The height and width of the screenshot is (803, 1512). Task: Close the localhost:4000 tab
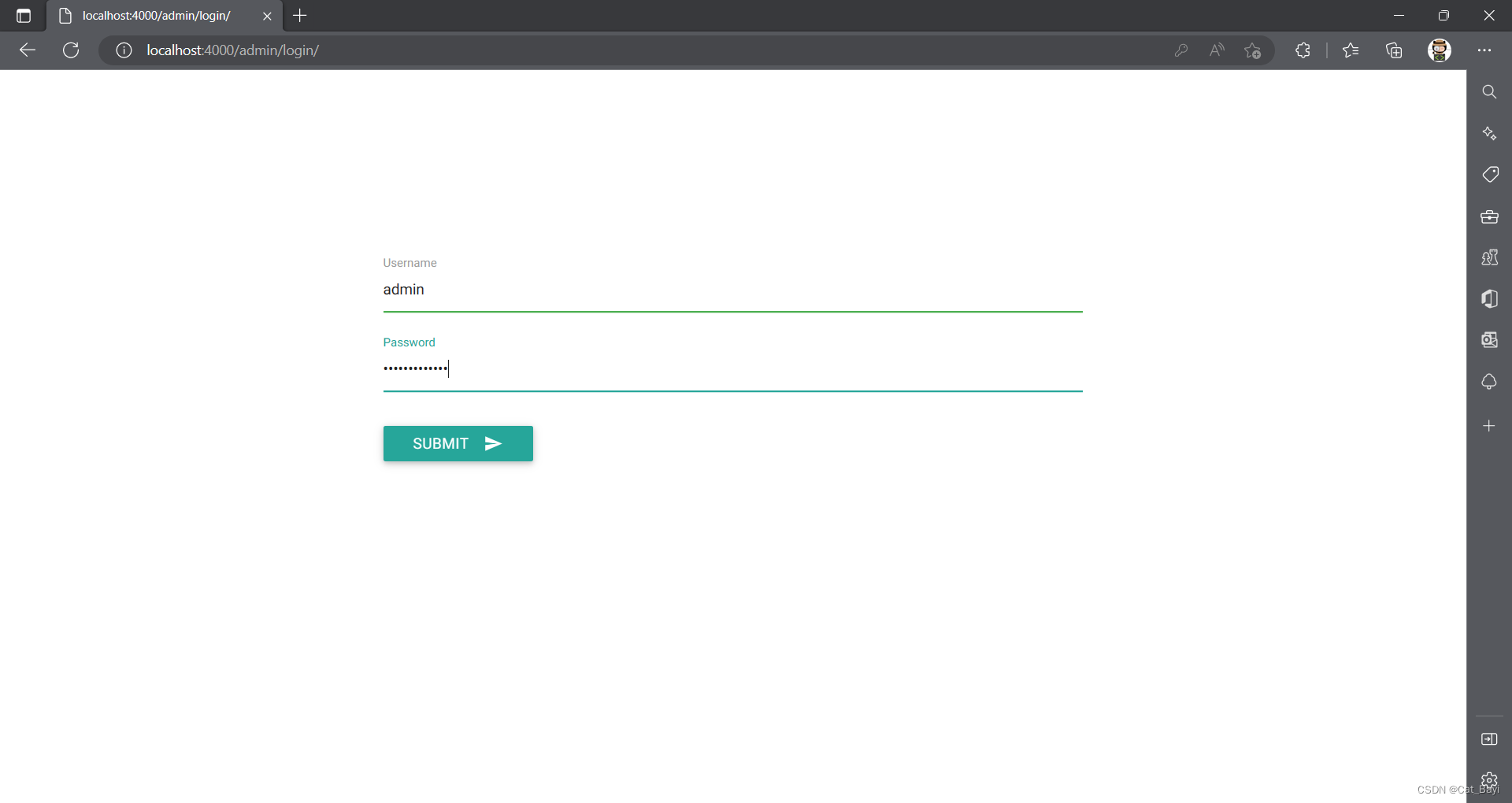point(267,16)
